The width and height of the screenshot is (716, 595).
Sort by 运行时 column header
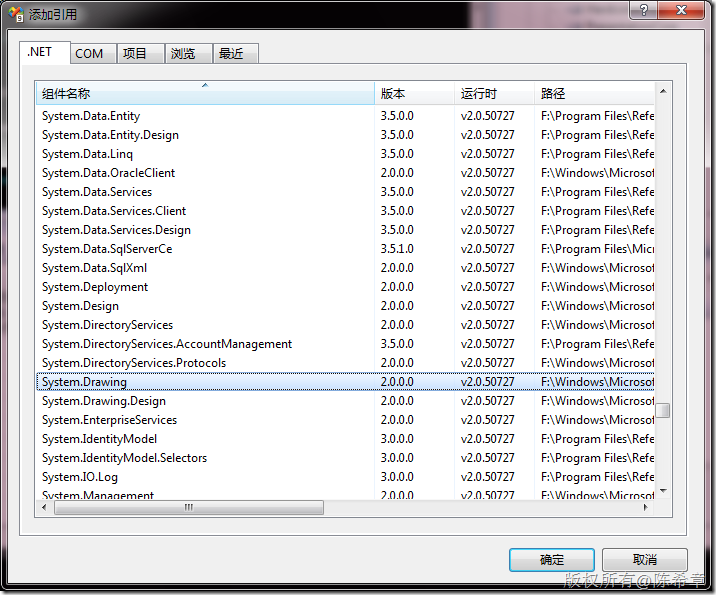494,93
